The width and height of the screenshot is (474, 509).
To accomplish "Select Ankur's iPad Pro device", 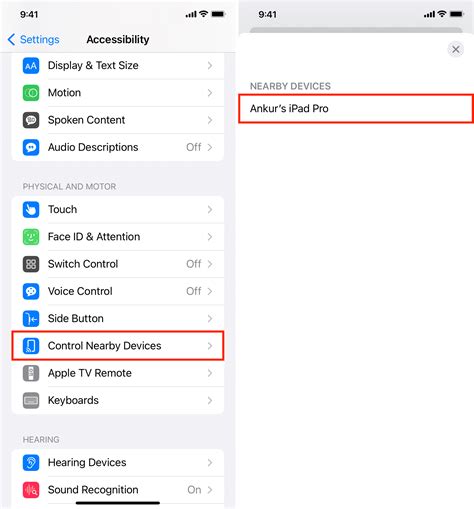I will [x=356, y=109].
